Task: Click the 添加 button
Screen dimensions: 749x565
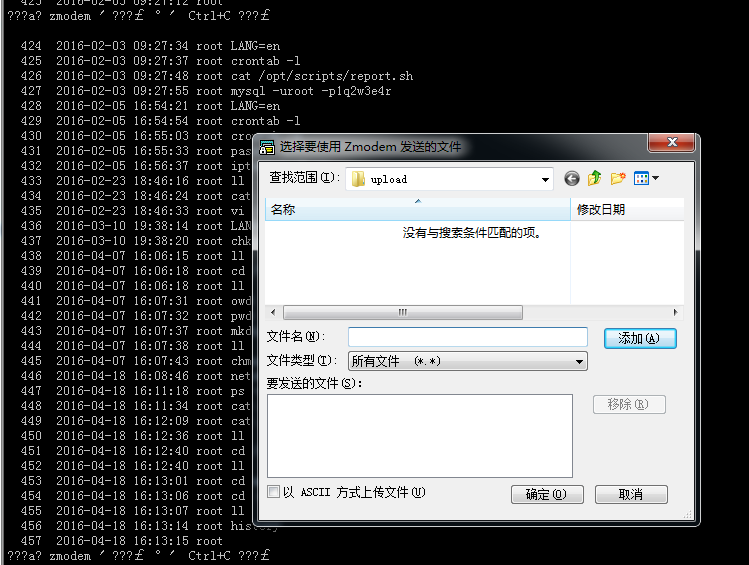Action: (x=639, y=338)
